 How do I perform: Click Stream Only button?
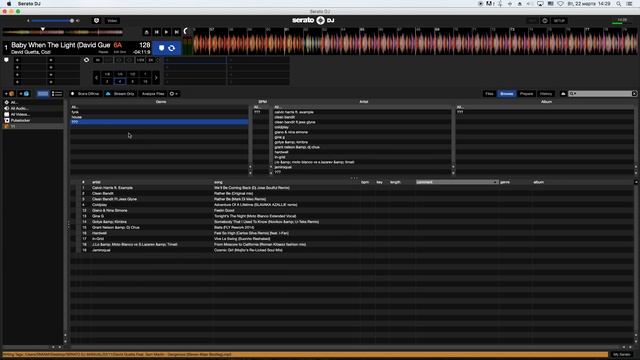click(x=120, y=94)
